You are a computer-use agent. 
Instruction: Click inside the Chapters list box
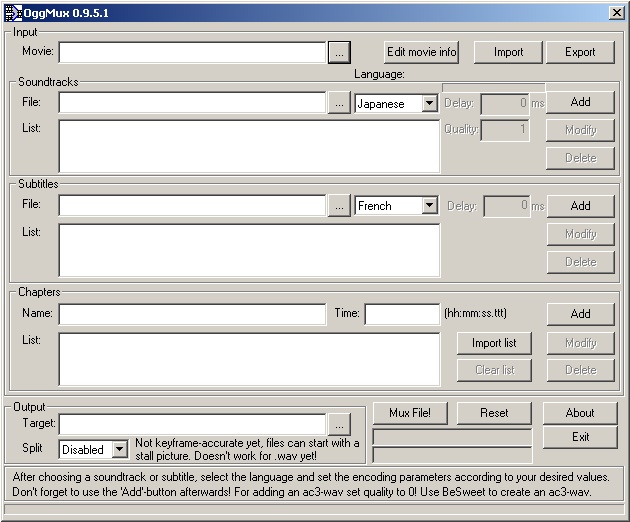click(249, 359)
